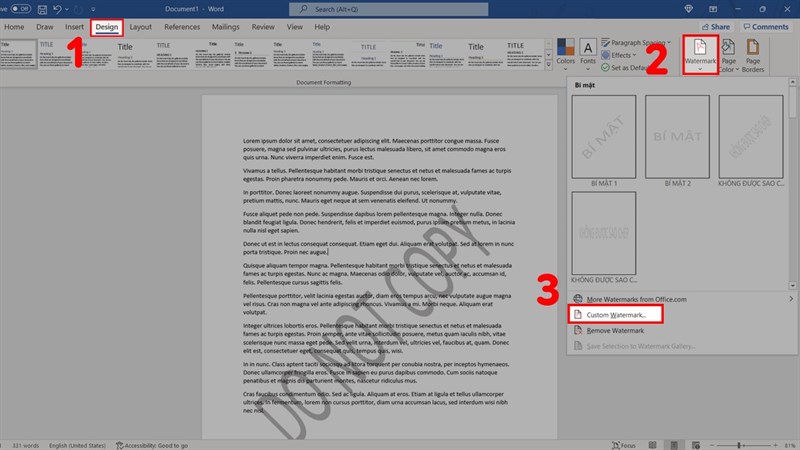This screenshot has height=450, width=800.
Task: Click Set as Default
Action: pyautogui.click(x=624, y=68)
